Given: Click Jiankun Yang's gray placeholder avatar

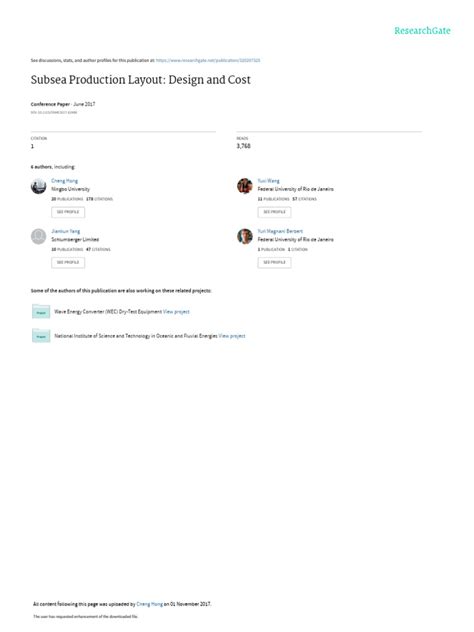Looking at the screenshot, I should pyautogui.click(x=39, y=237).
